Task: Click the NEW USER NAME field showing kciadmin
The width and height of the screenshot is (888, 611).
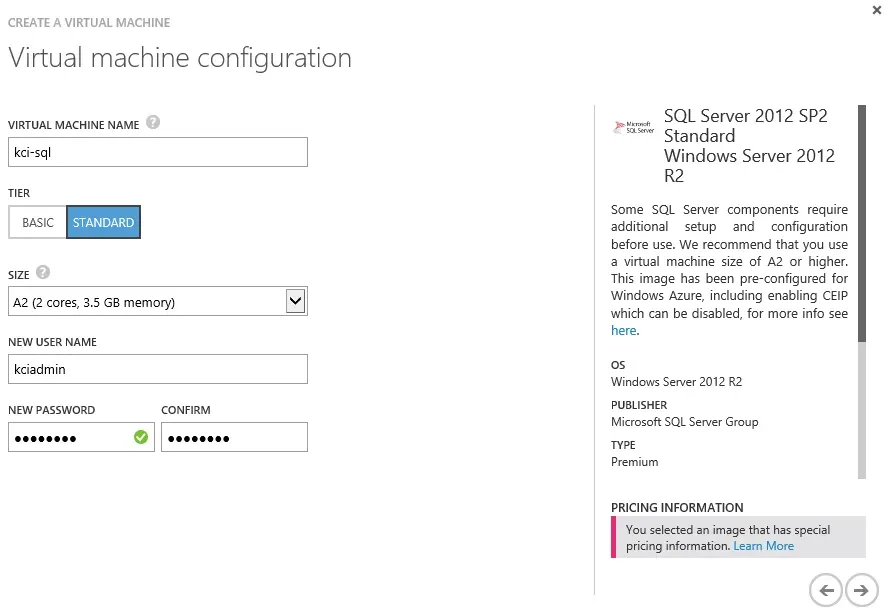Action: click(157, 369)
